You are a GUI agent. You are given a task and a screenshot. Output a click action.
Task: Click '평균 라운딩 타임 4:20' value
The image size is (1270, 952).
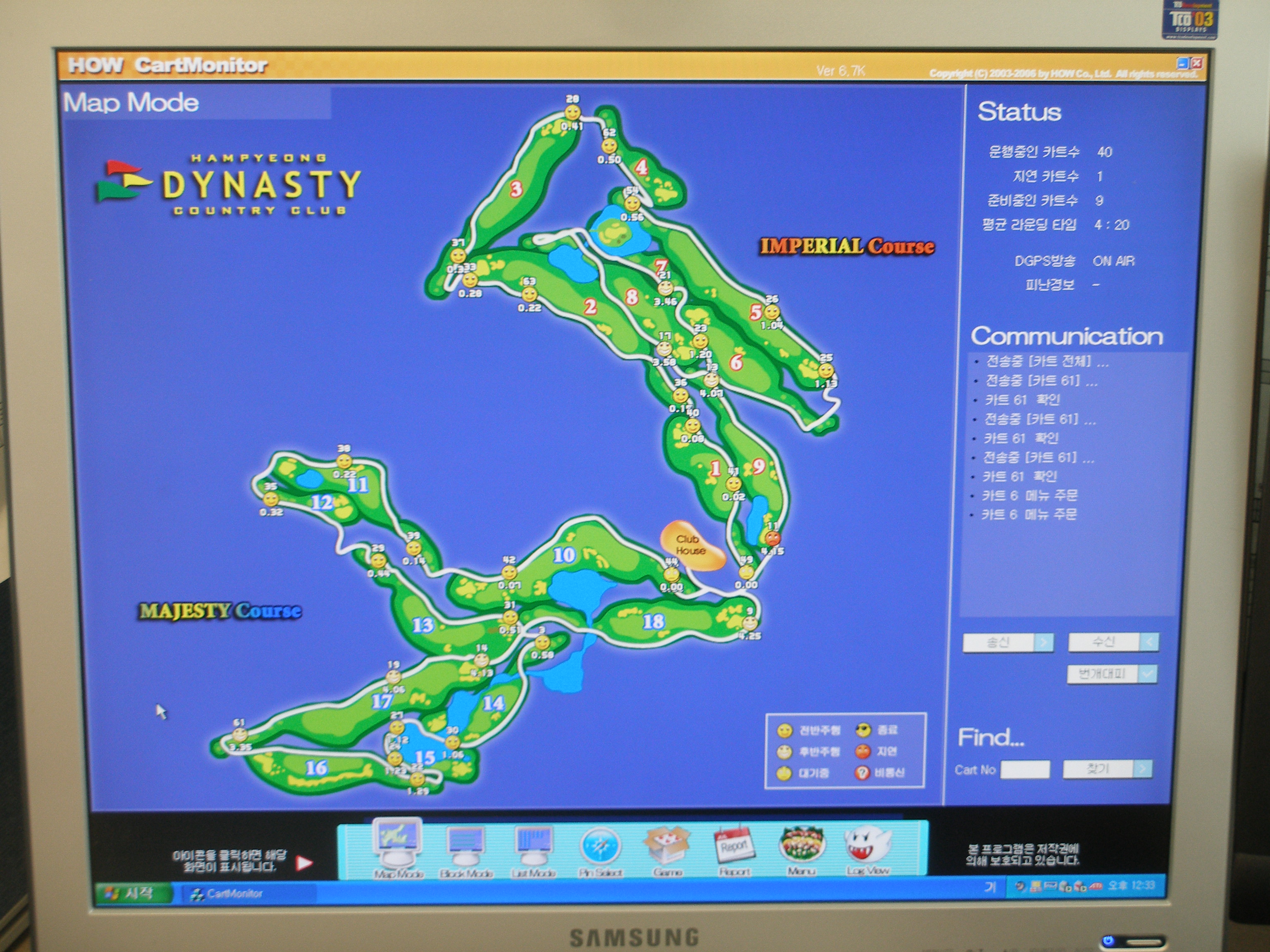(x=1112, y=225)
